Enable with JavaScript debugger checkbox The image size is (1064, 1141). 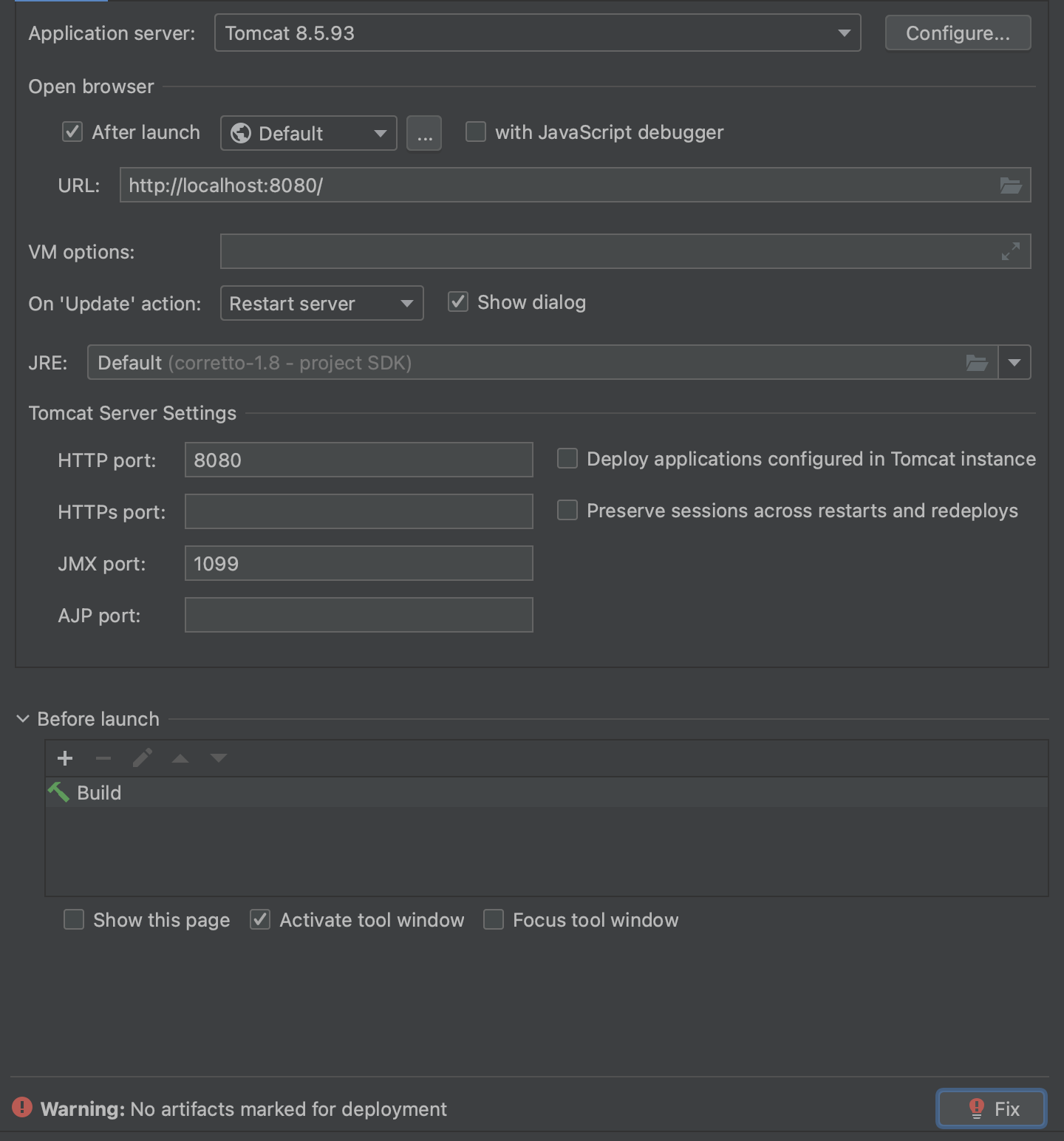coord(476,132)
